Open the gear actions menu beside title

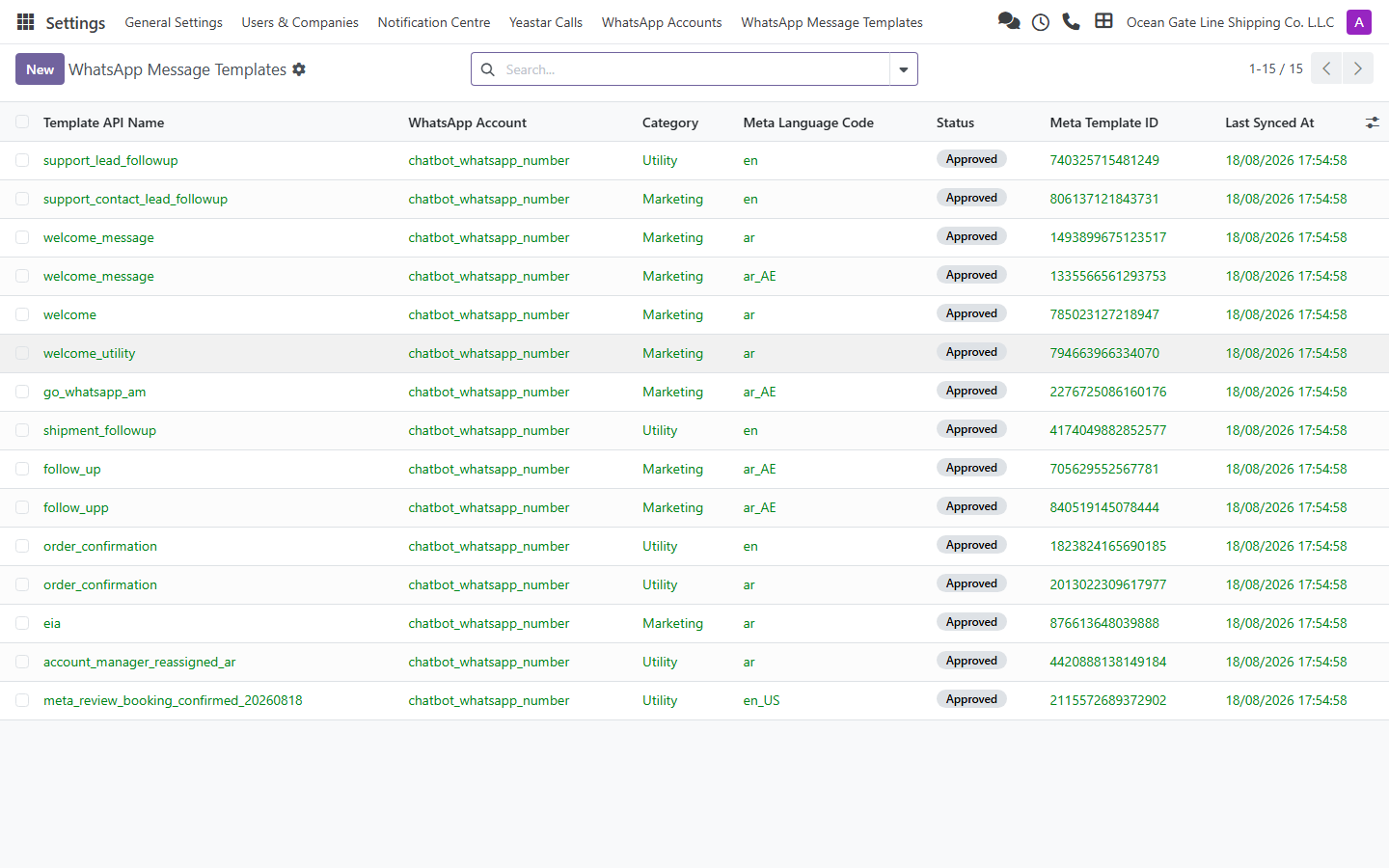click(x=299, y=69)
